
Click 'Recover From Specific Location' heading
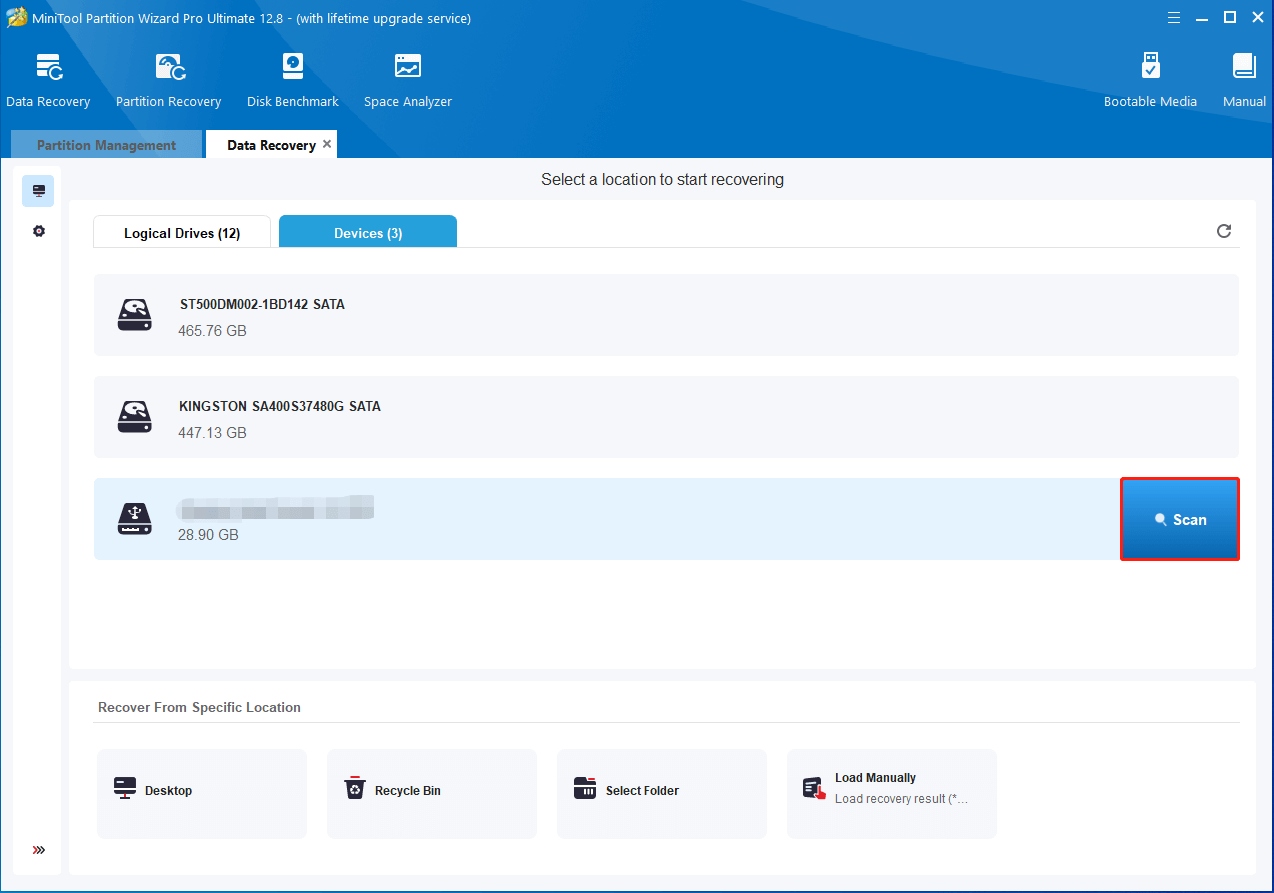tap(199, 707)
